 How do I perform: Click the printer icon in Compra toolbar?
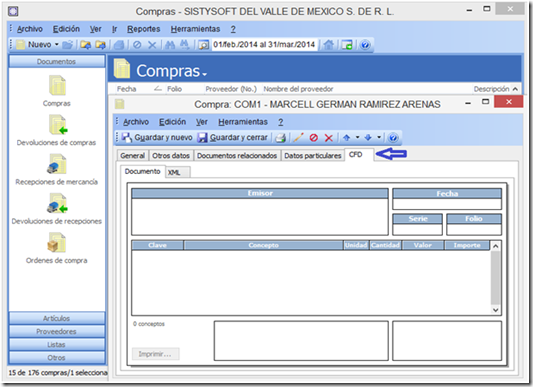(x=281, y=138)
